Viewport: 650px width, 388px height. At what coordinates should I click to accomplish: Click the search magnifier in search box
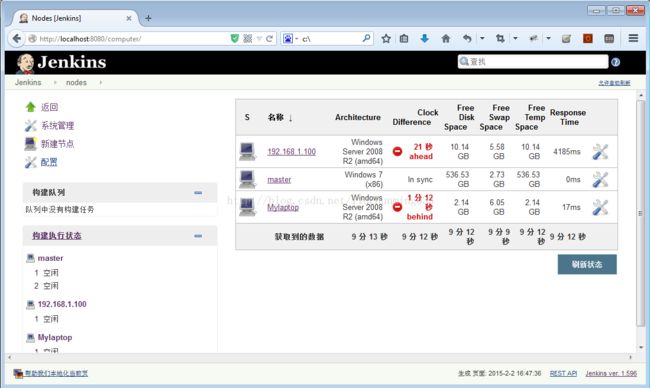(x=366, y=38)
